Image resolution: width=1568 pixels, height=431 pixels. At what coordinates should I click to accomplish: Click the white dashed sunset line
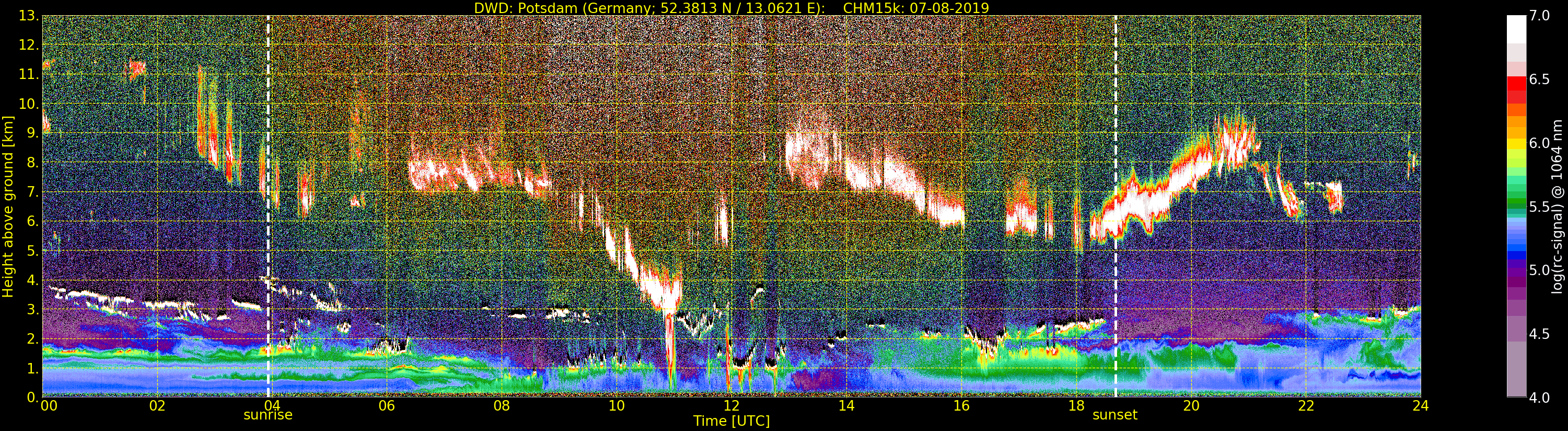pyautogui.click(x=1116, y=206)
